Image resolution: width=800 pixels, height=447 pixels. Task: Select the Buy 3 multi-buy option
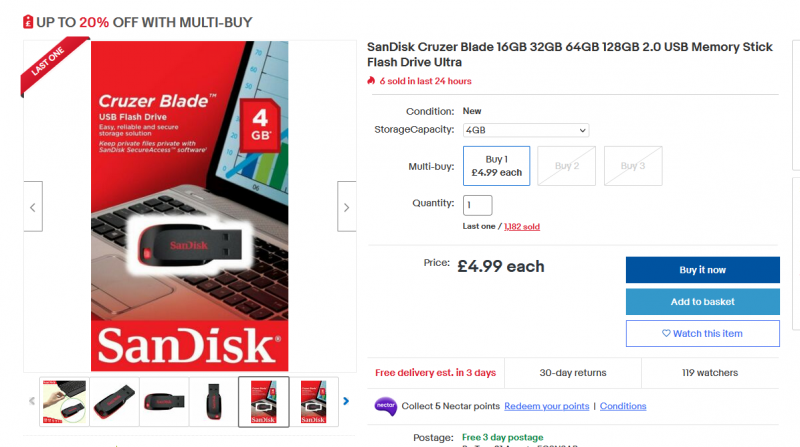coord(633,166)
